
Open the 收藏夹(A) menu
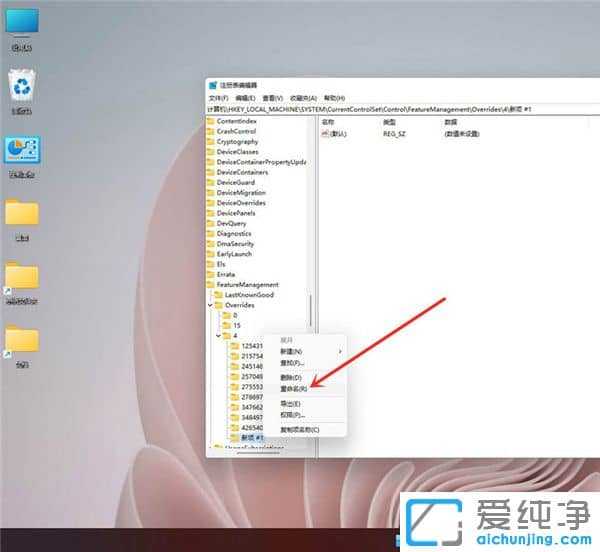click(303, 98)
